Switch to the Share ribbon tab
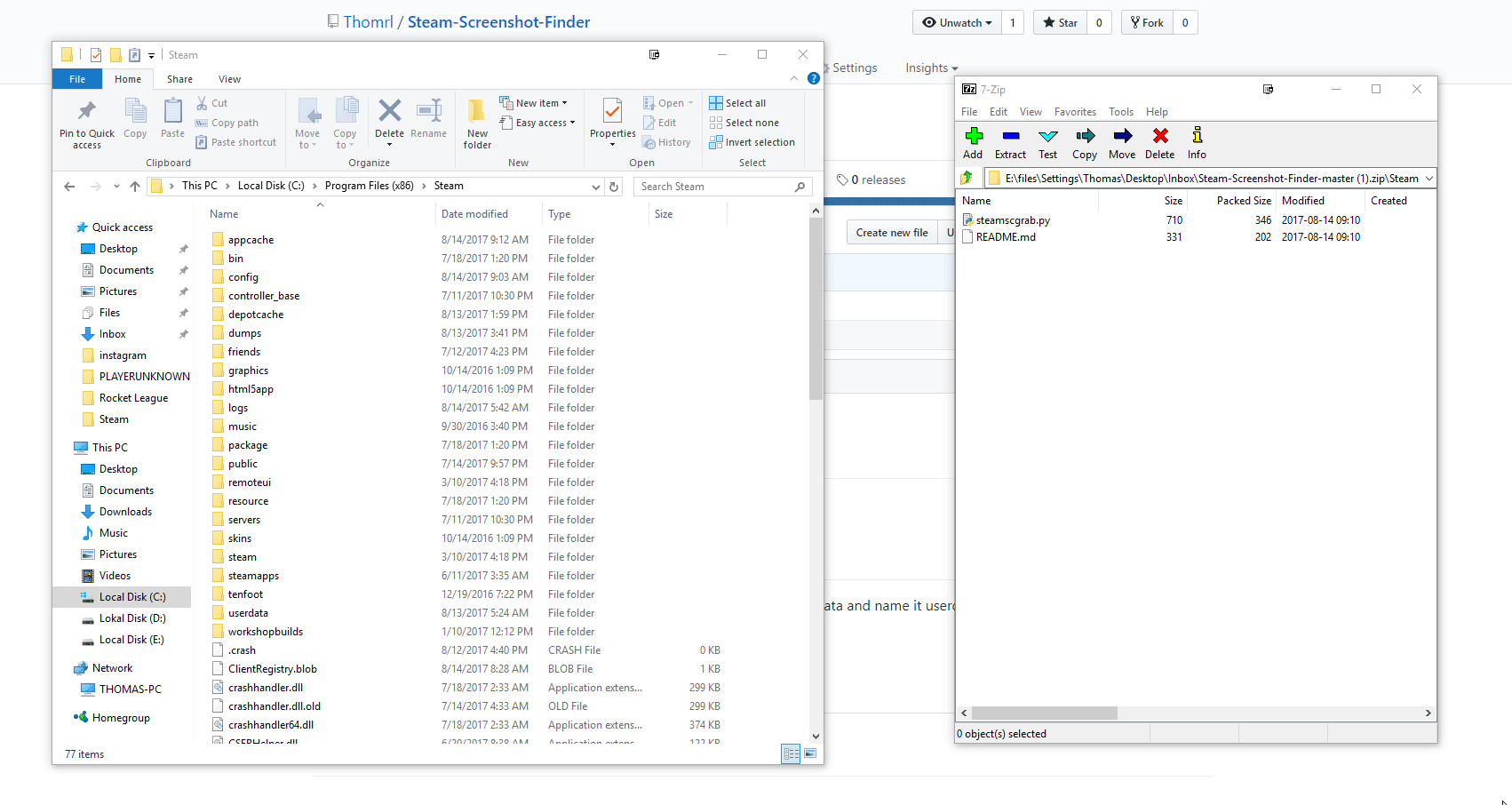1512x805 pixels. point(179,78)
